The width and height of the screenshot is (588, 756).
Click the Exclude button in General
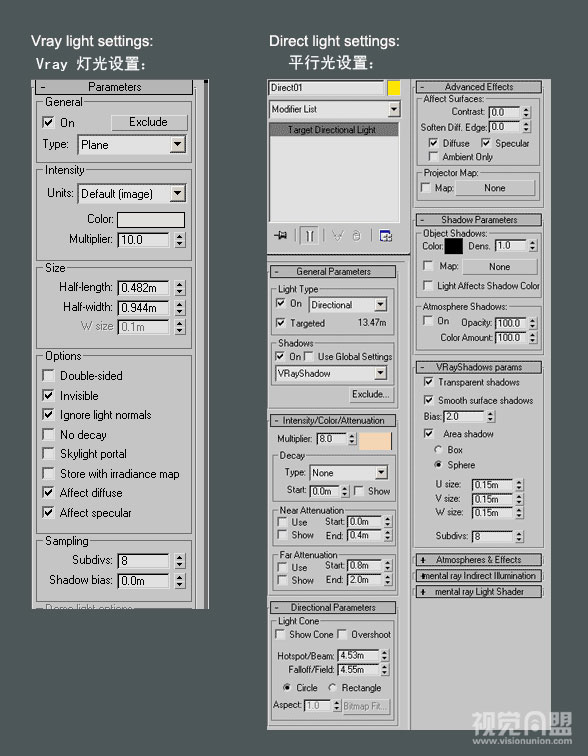pos(148,122)
